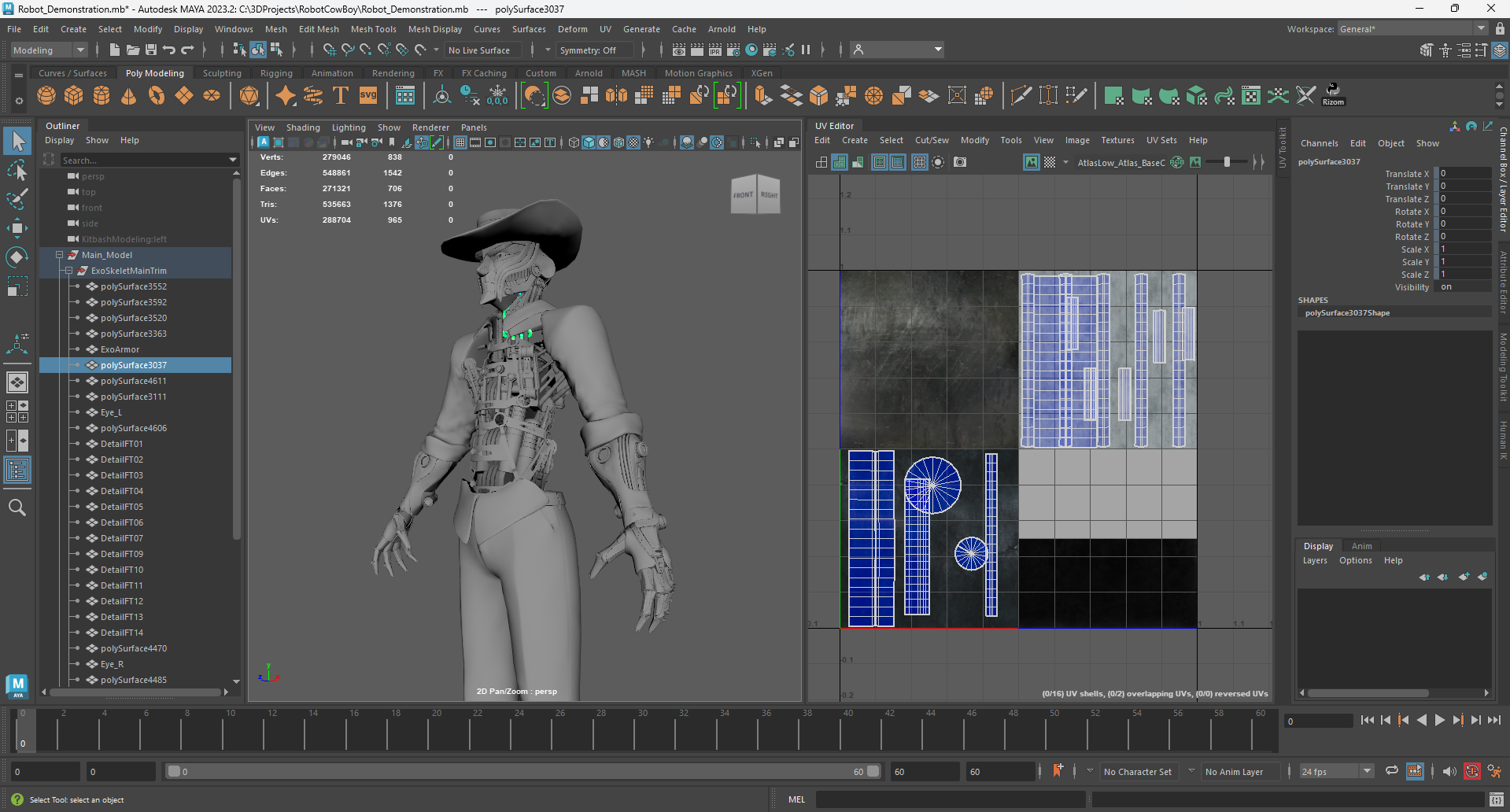The height and width of the screenshot is (812, 1510).
Task: Toggle the auto keyframe button
Action: [1471, 771]
